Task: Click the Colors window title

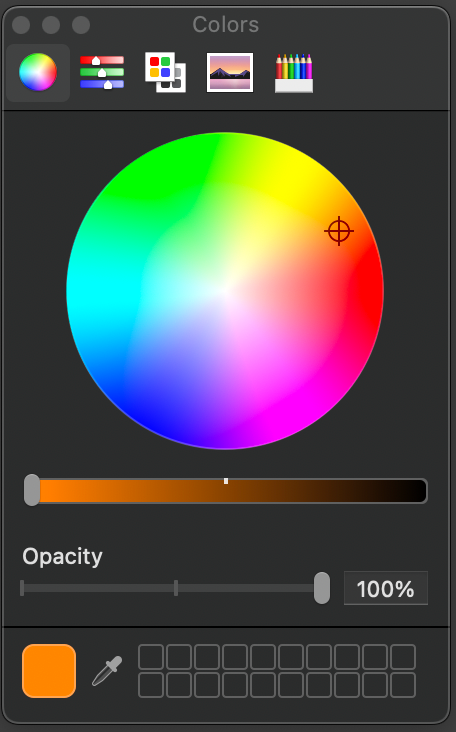Action: coord(225,24)
